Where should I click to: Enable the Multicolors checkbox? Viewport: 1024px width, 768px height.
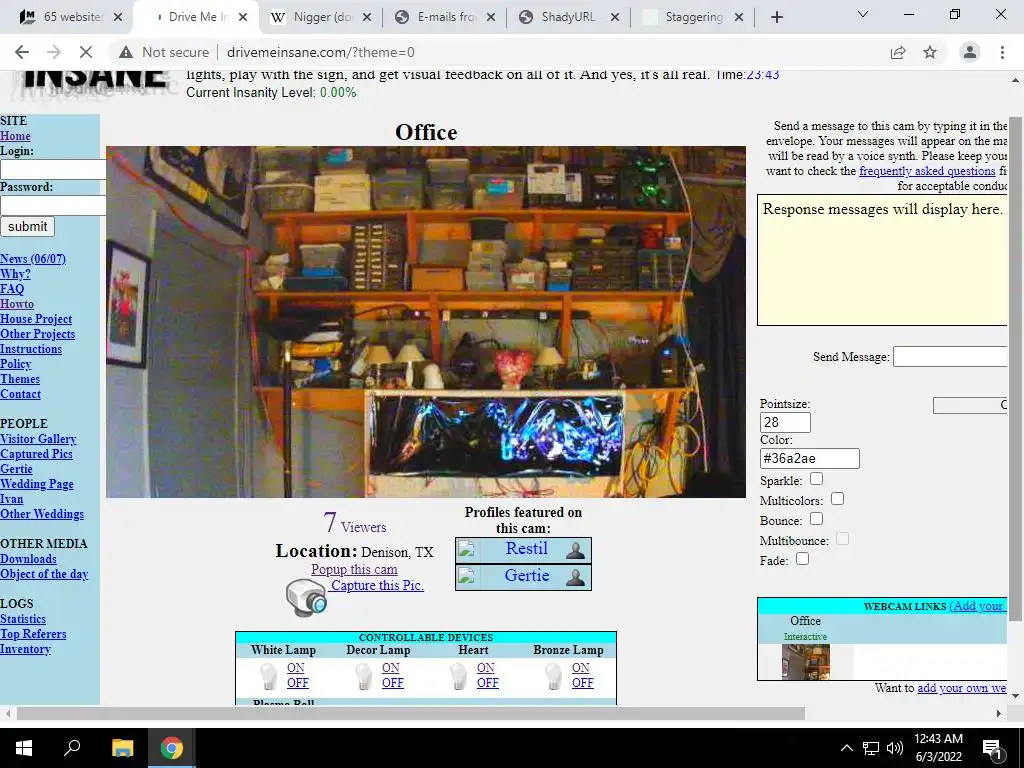click(x=837, y=499)
